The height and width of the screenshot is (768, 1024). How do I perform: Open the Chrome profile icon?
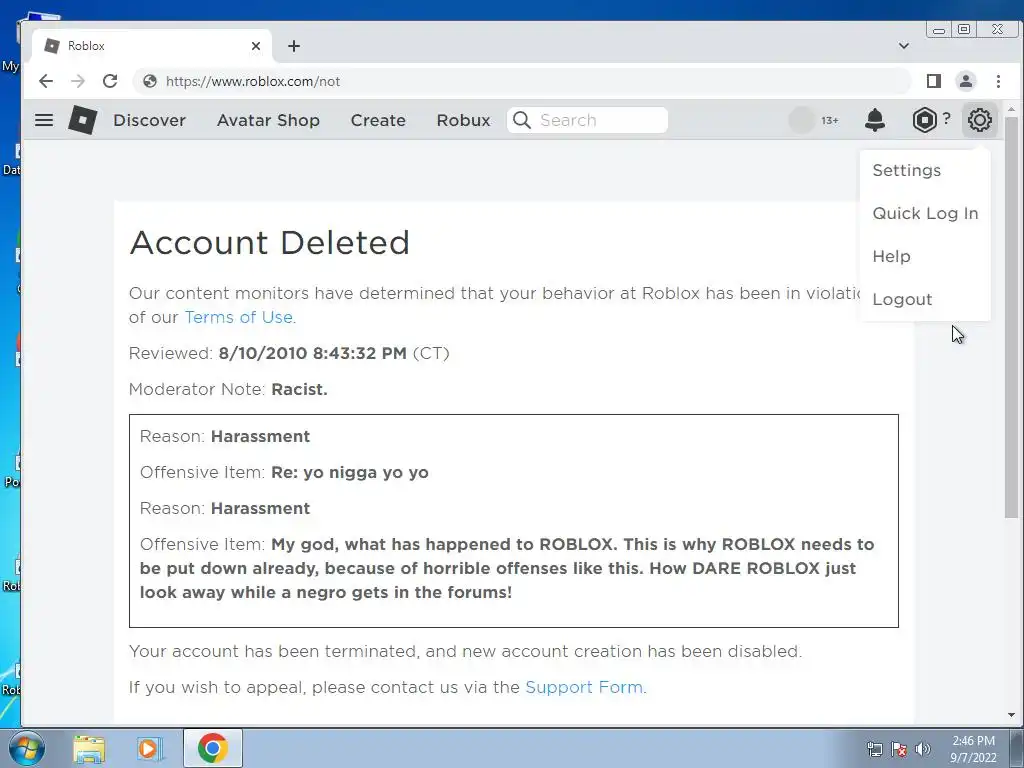[966, 81]
